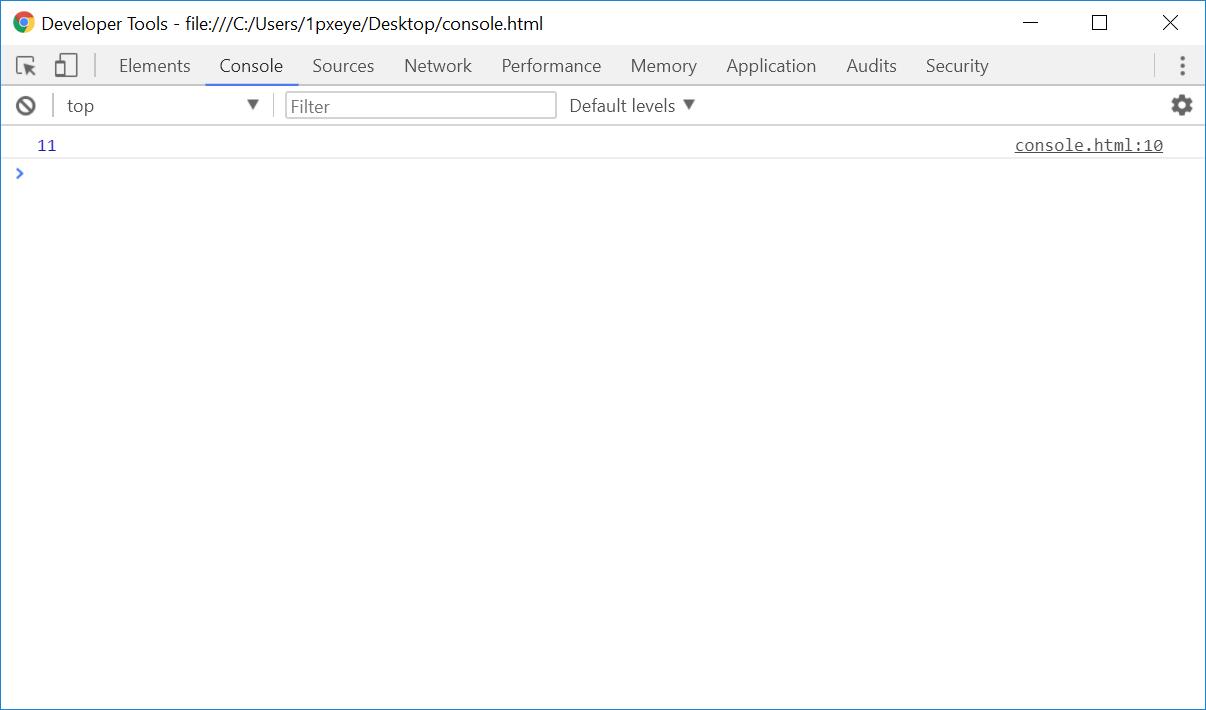Minimize the Developer Tools window
1206x710 pixels.
(1029, 23)
